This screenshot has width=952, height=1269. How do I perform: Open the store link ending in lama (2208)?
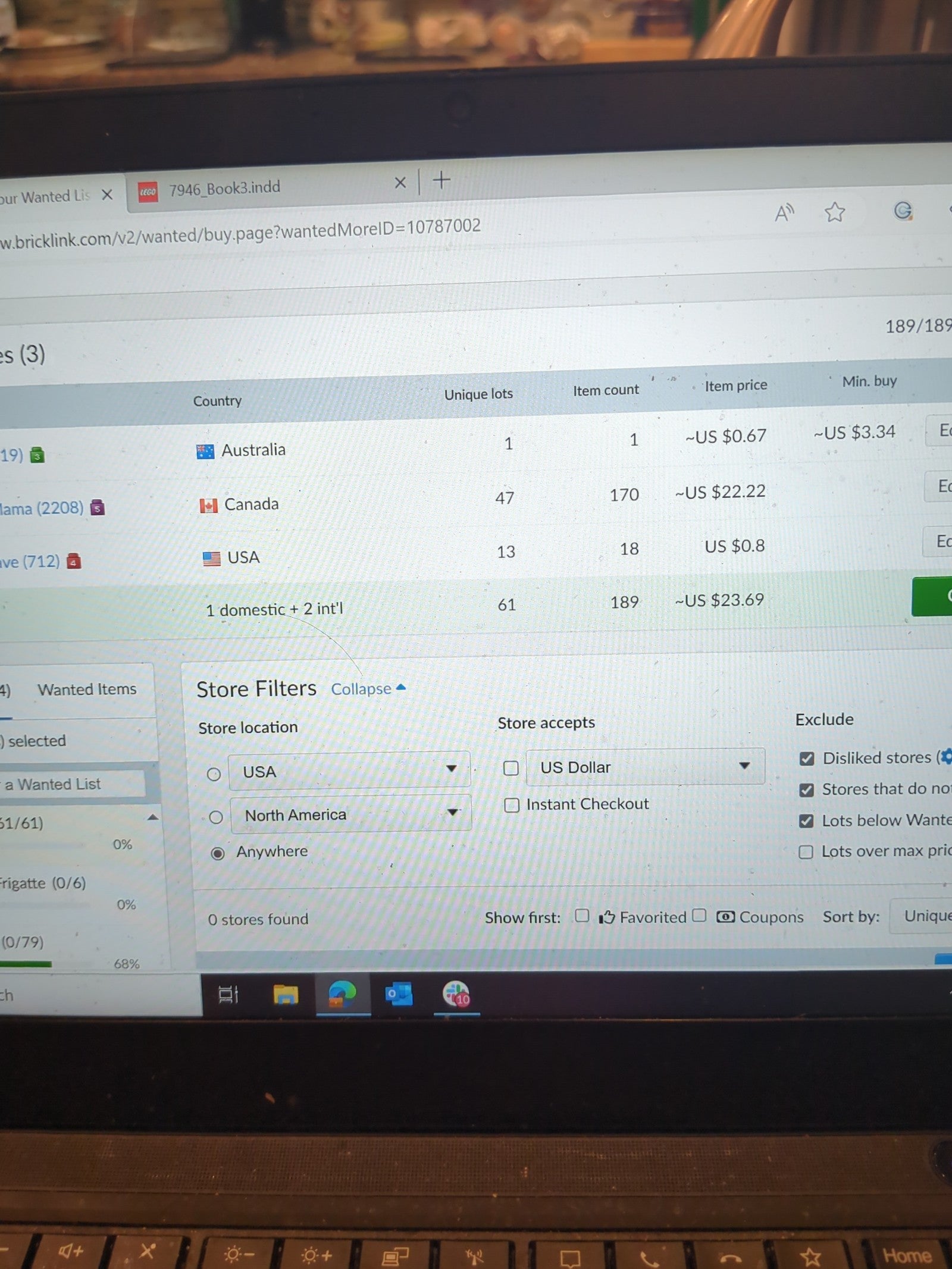coord(42,509)
